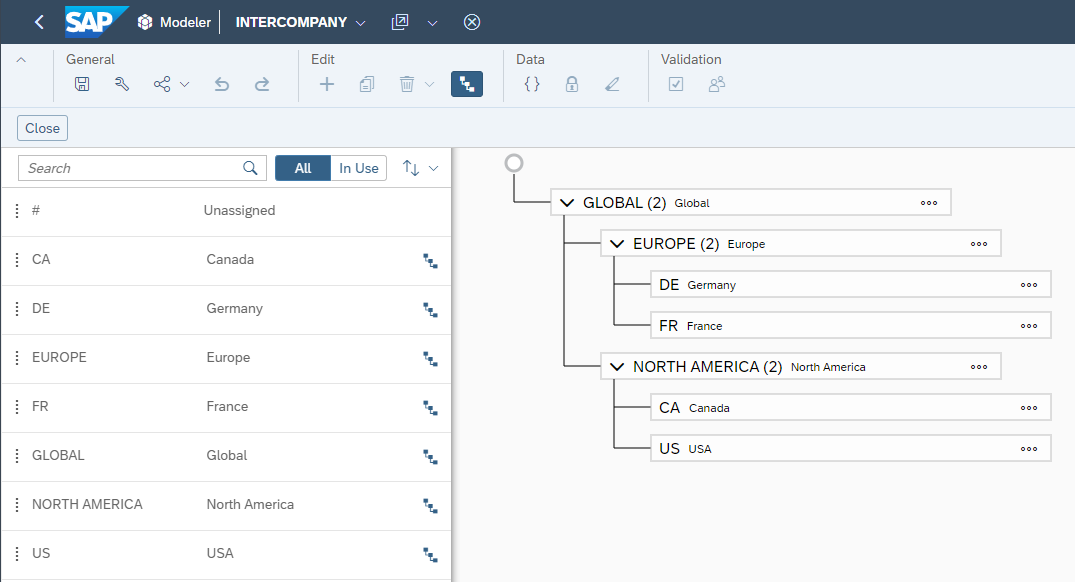Click the open-in-new-window icon
Viewport: 1075px width, 582px height.
(400, 22)
